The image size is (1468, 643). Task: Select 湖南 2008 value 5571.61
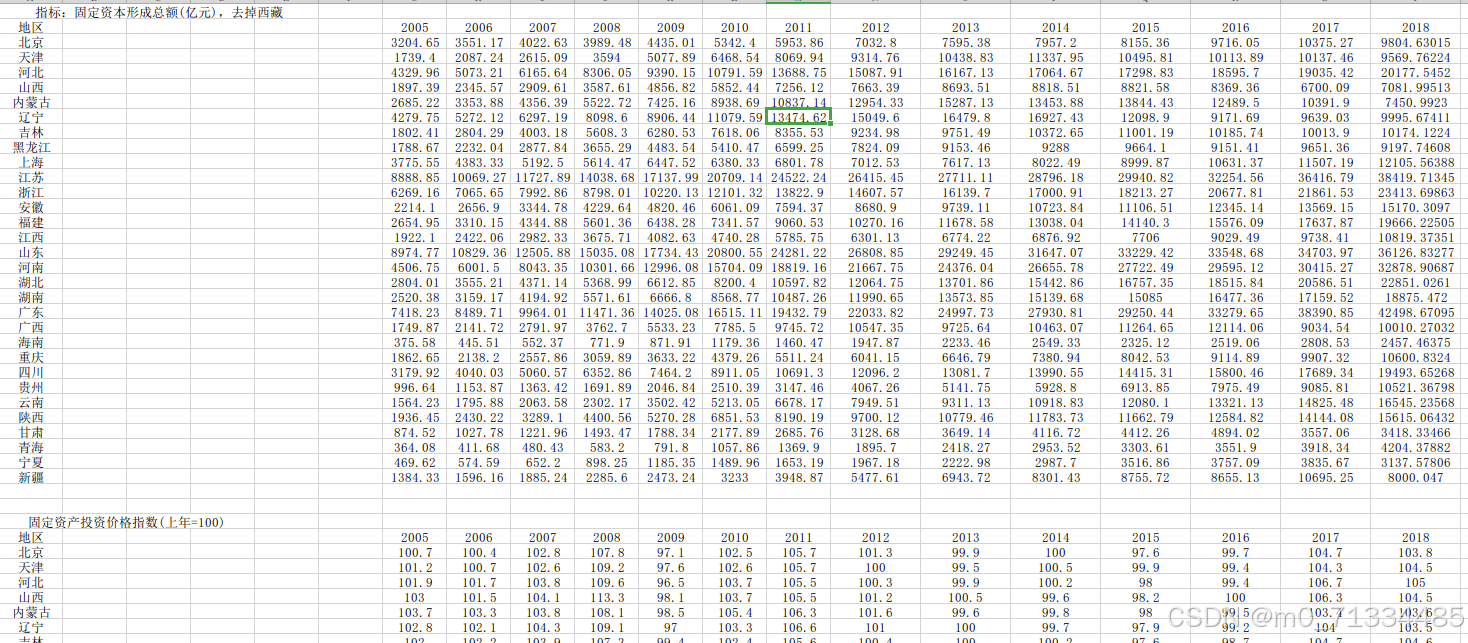[x=607, y=297]
